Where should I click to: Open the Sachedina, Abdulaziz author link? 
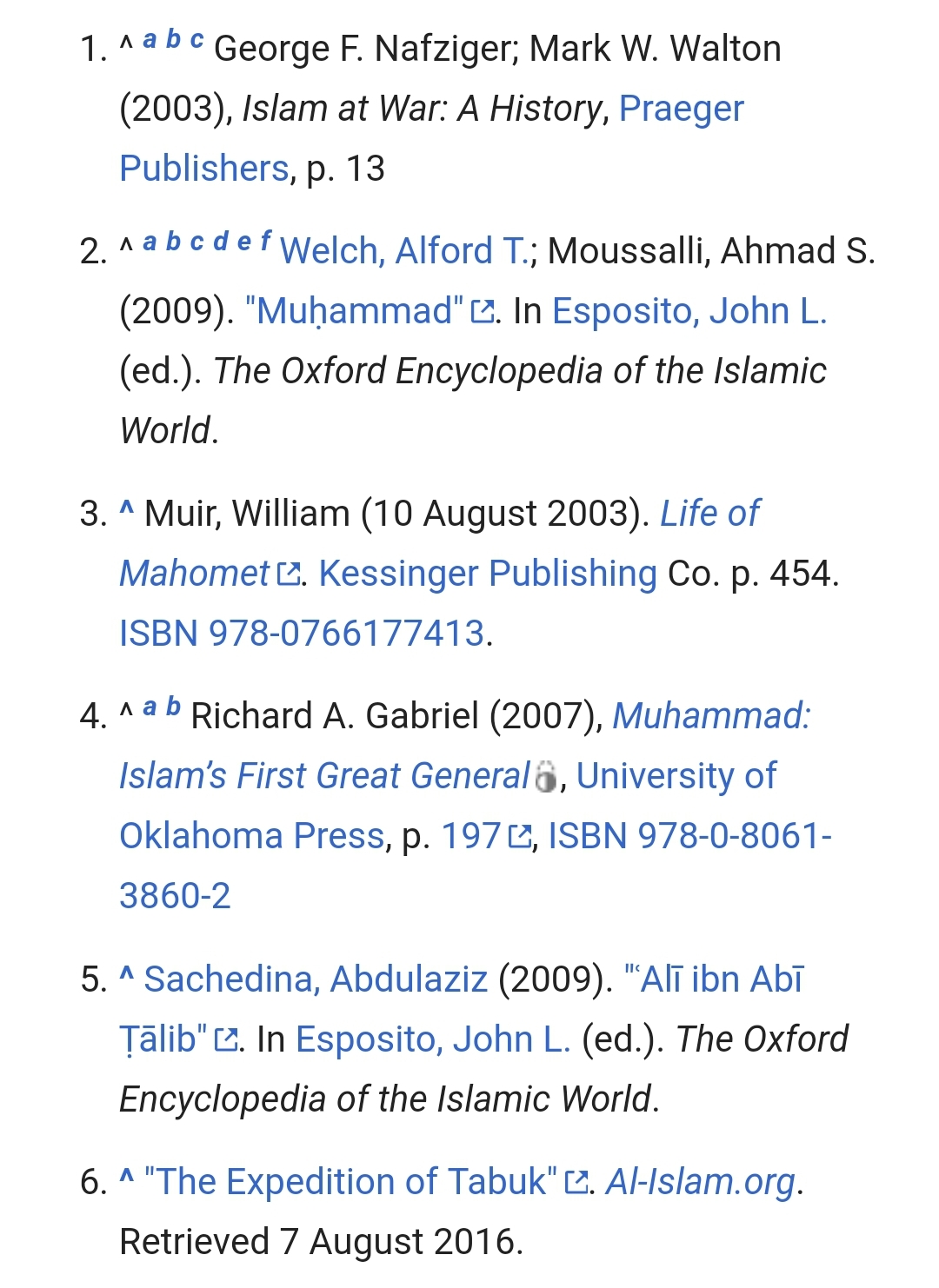(x=316, y=979)
